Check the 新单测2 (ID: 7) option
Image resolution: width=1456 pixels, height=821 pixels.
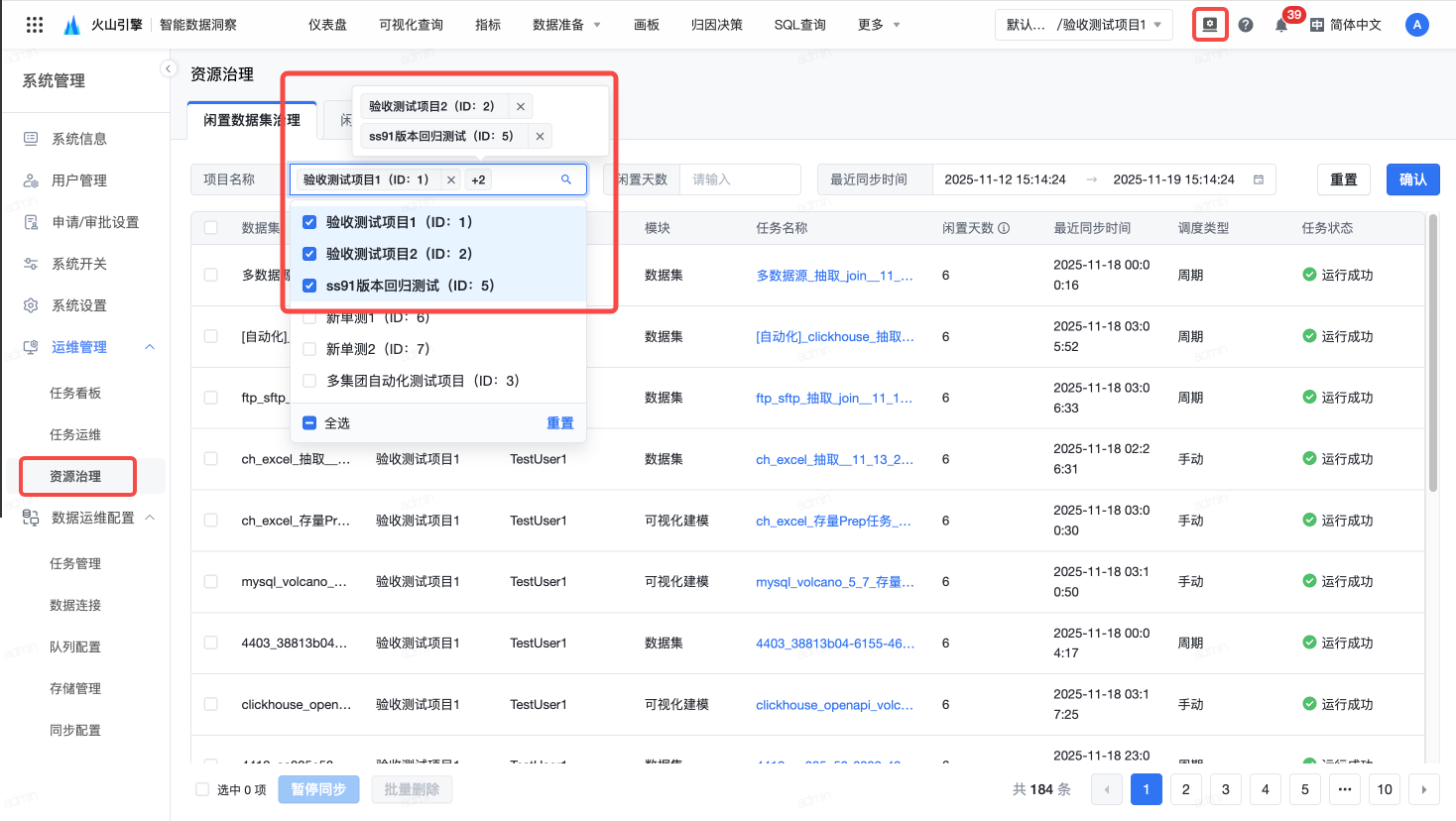click(309, 349)
